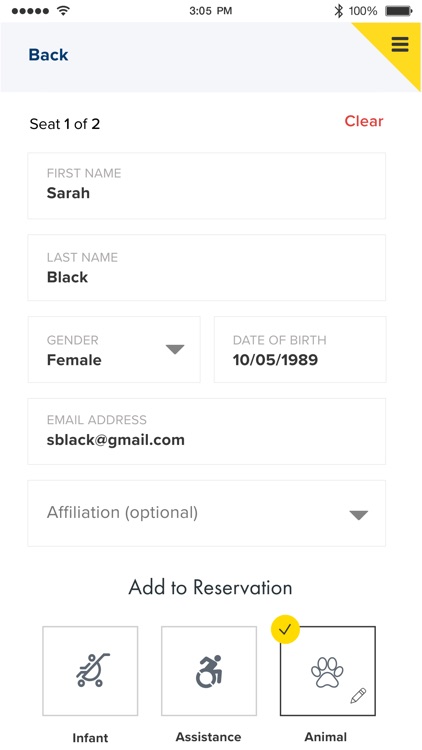Tap the Bluetooth status icon
This screenshot has height=750, width=422.
(x=339, y=11)
